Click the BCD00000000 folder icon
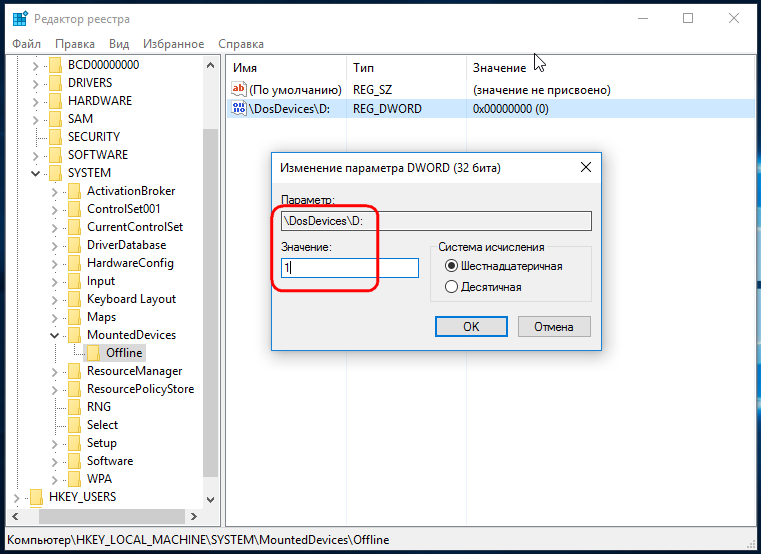Screen dimensions: 761x554 pyautogui.click(x=56, y=65)
